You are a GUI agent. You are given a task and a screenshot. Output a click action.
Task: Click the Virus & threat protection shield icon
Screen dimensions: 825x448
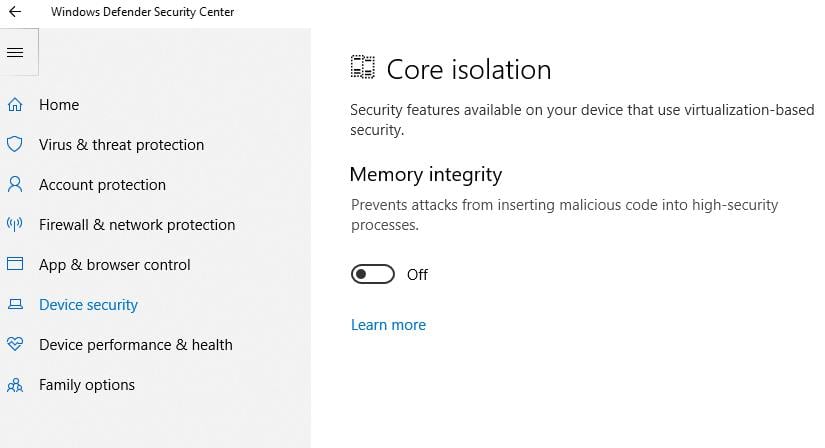point(15,145)
